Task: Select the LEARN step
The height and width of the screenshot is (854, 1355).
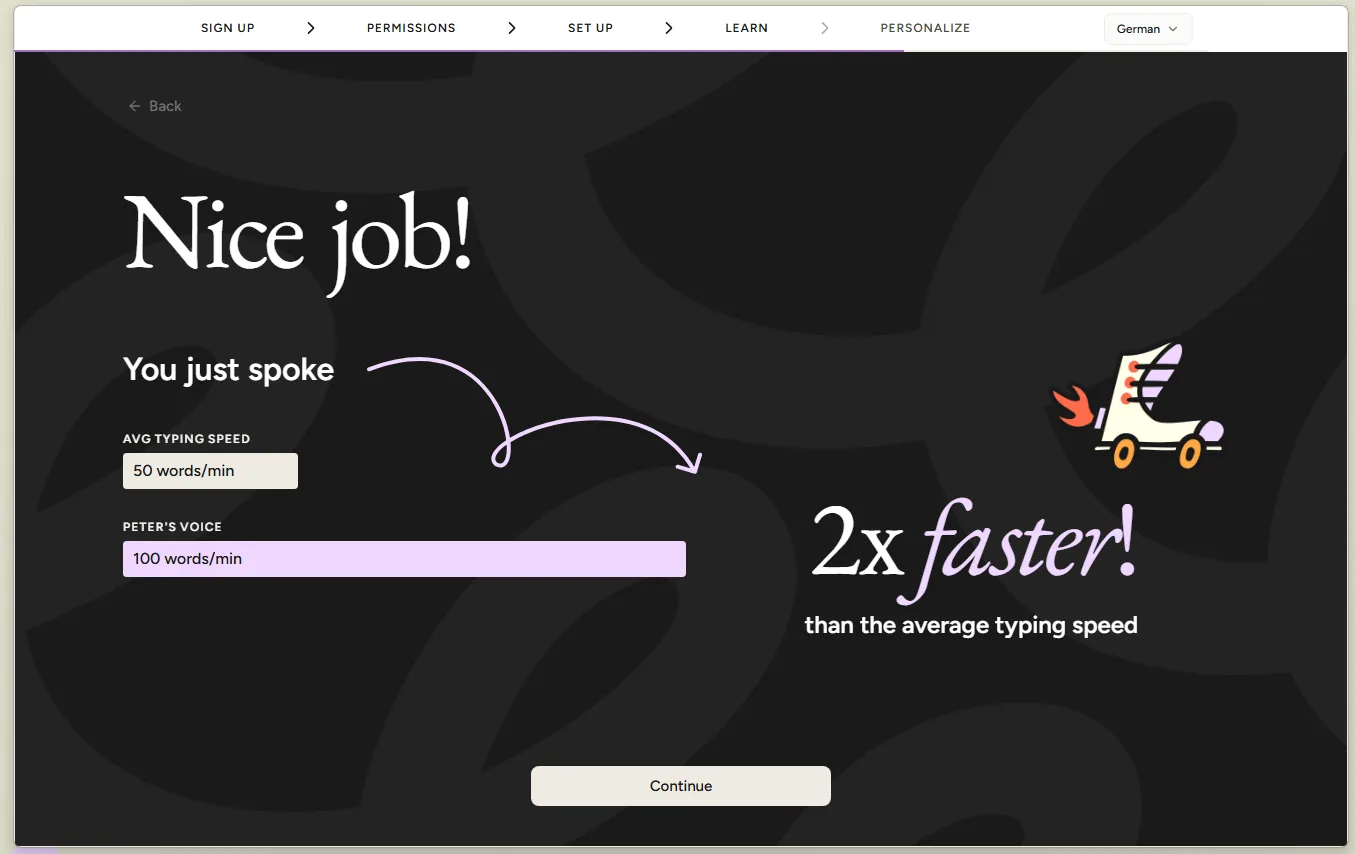Action: click(747, 28)
